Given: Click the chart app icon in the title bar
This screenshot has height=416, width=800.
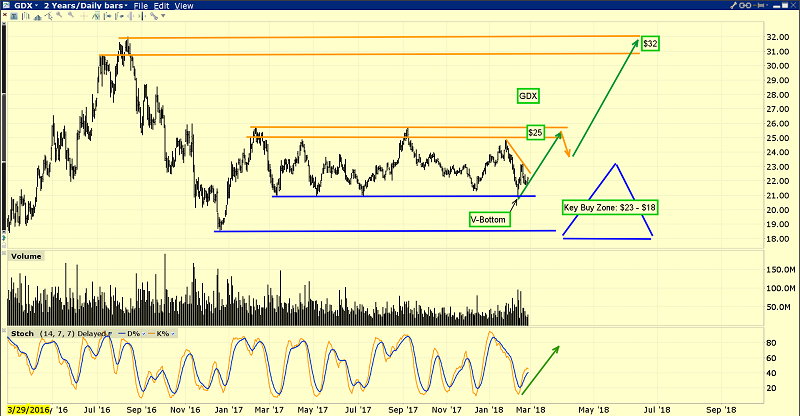Looking at the screenshot, I should [6, 5].
